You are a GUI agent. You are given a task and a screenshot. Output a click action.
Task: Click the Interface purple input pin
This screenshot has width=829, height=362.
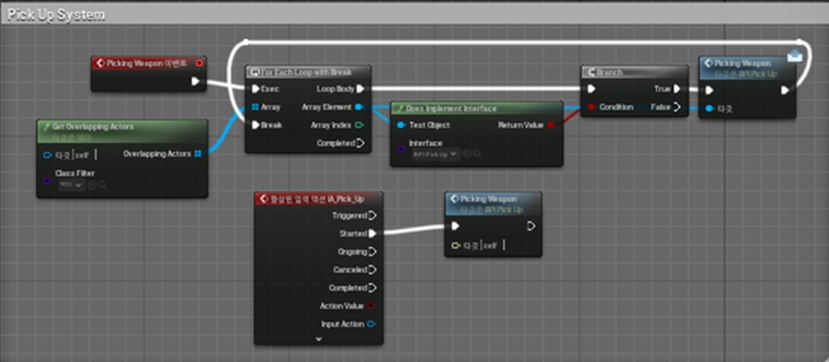click(401, 150)
